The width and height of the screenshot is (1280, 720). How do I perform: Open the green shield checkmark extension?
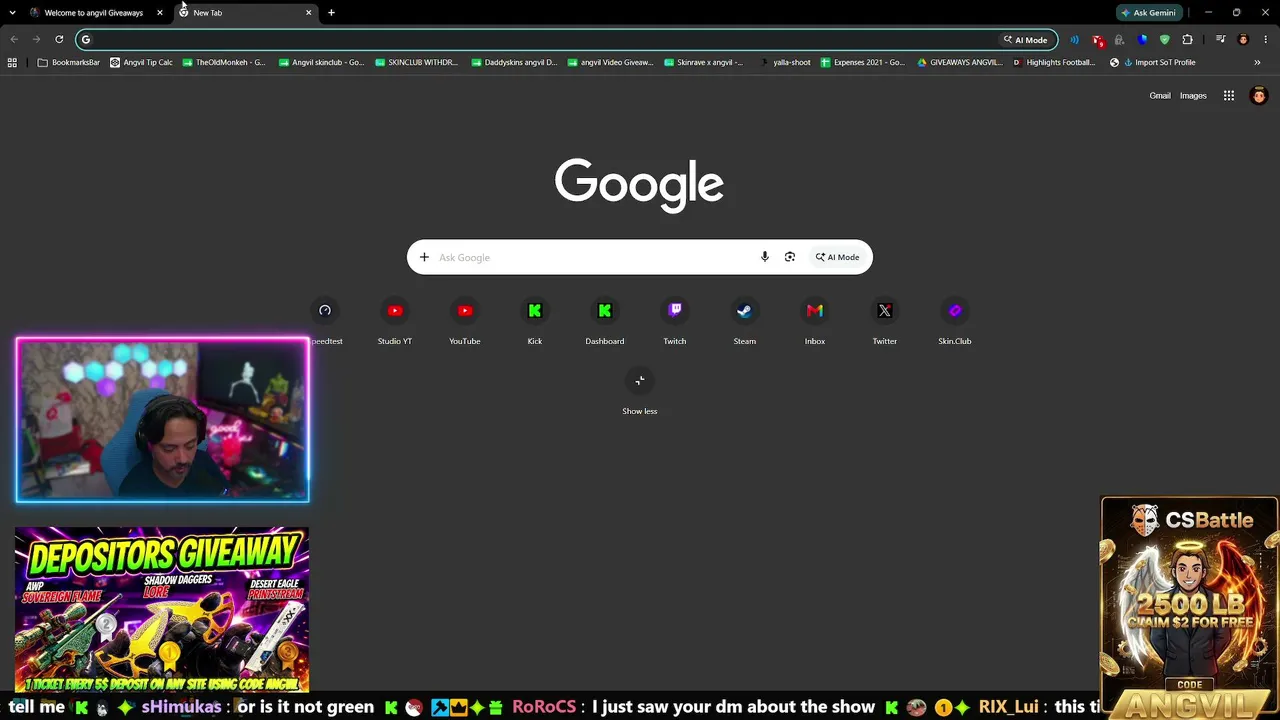pos(1165,40)
